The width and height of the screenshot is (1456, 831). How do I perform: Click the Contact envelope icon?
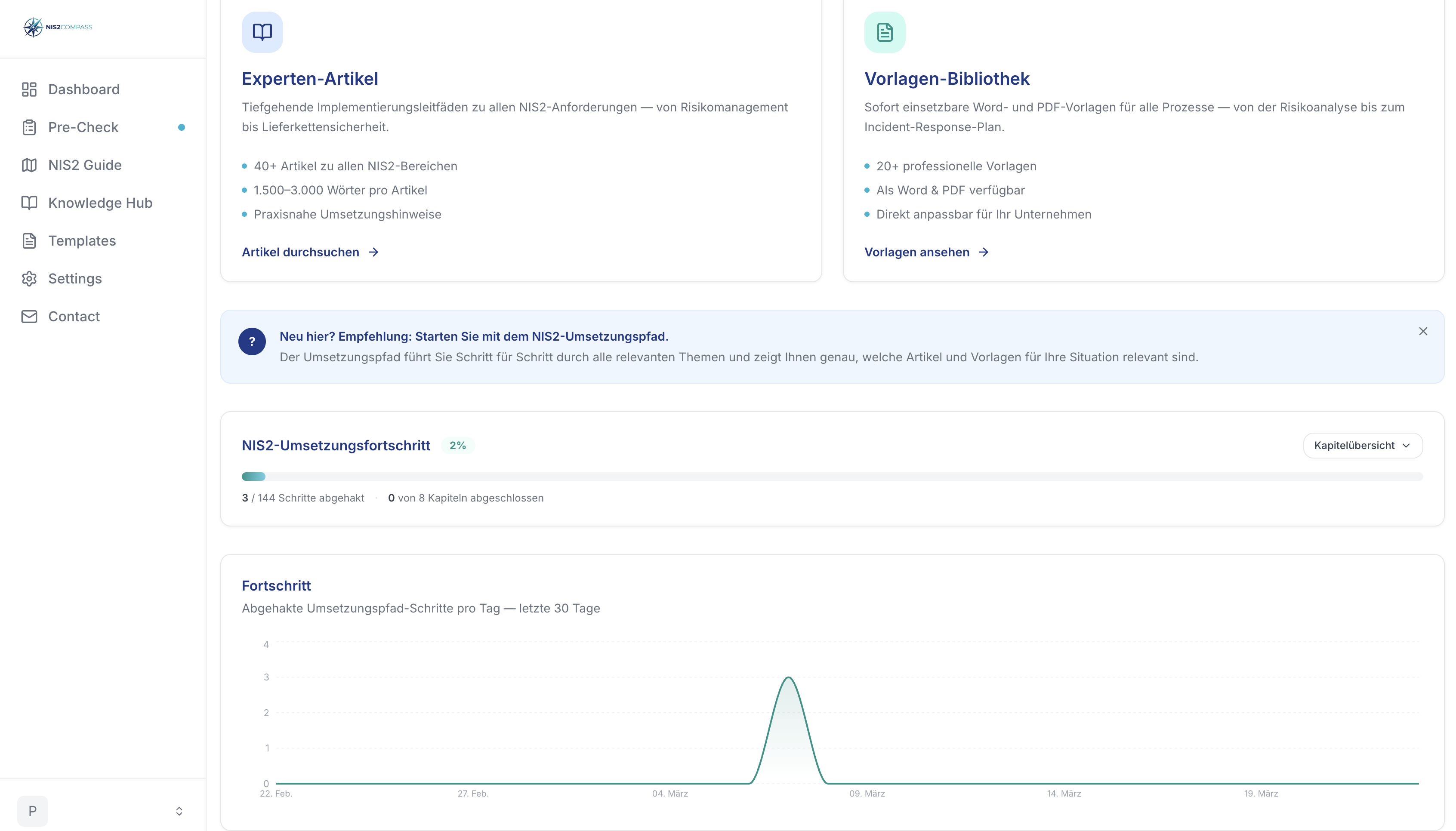(29, 316)
